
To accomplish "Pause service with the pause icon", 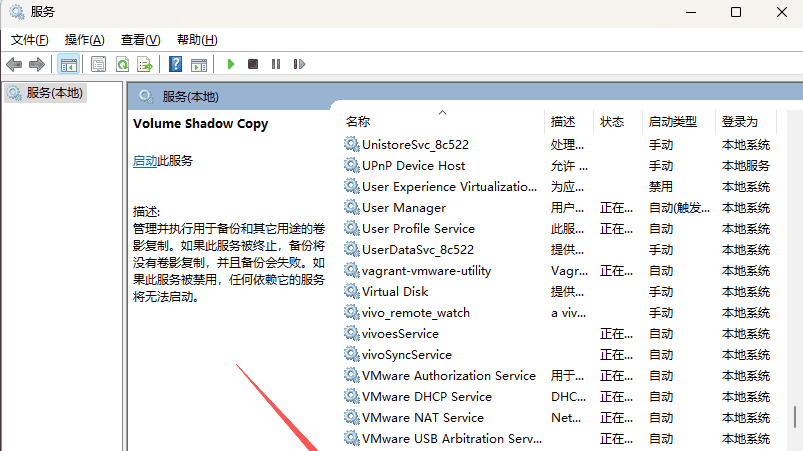I will click(276, 64).
